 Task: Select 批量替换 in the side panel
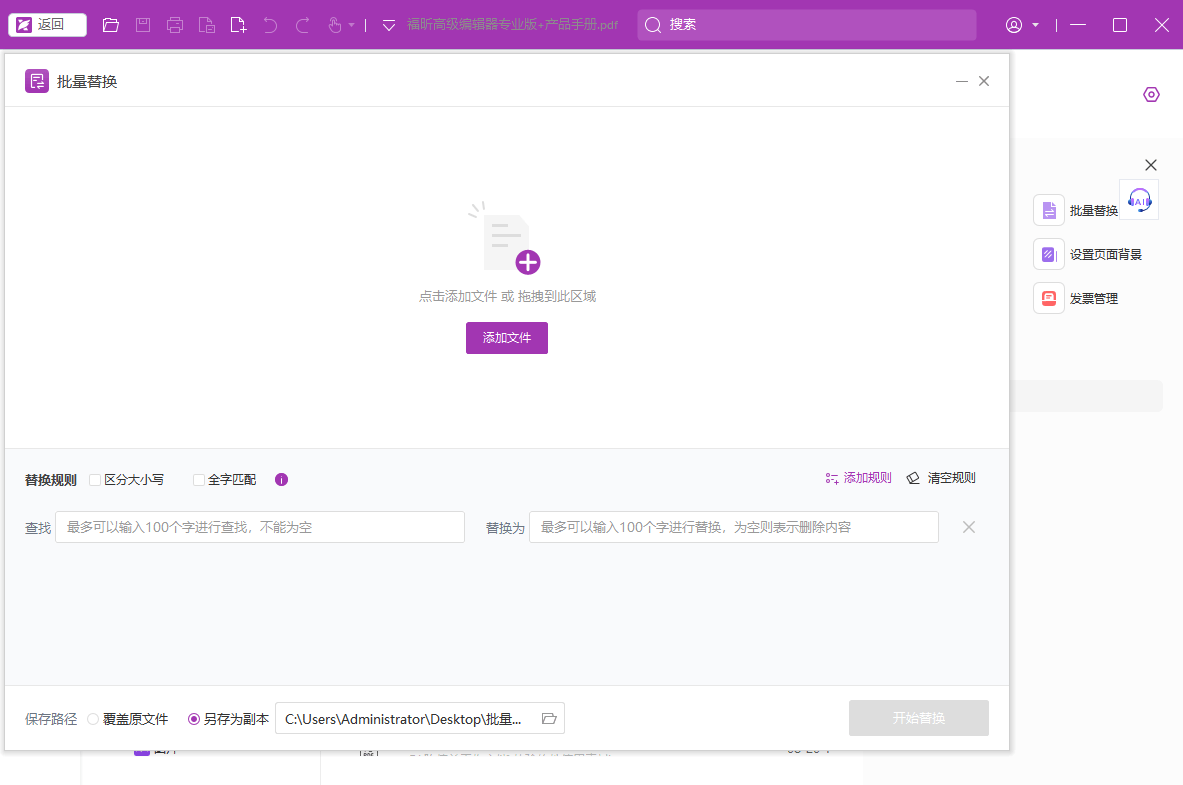click(x=1076, y=210)
